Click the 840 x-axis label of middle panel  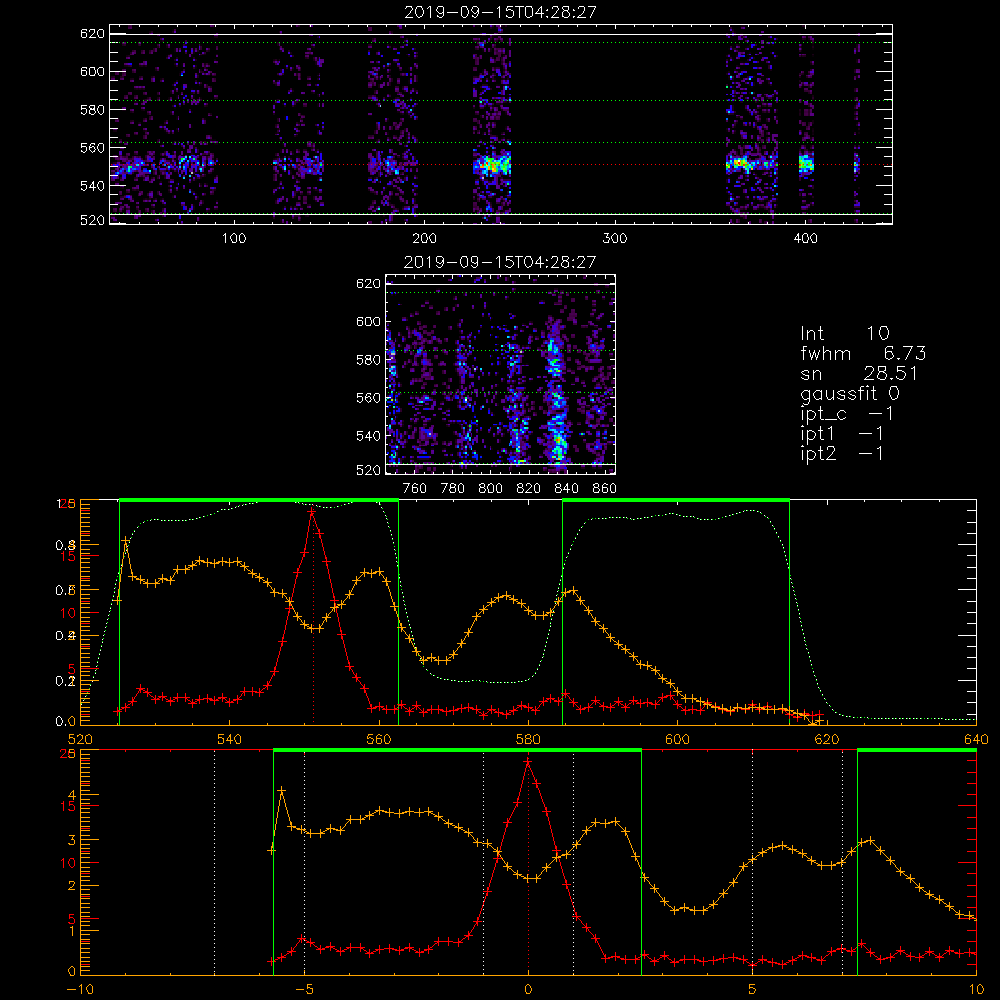(566, 489)
